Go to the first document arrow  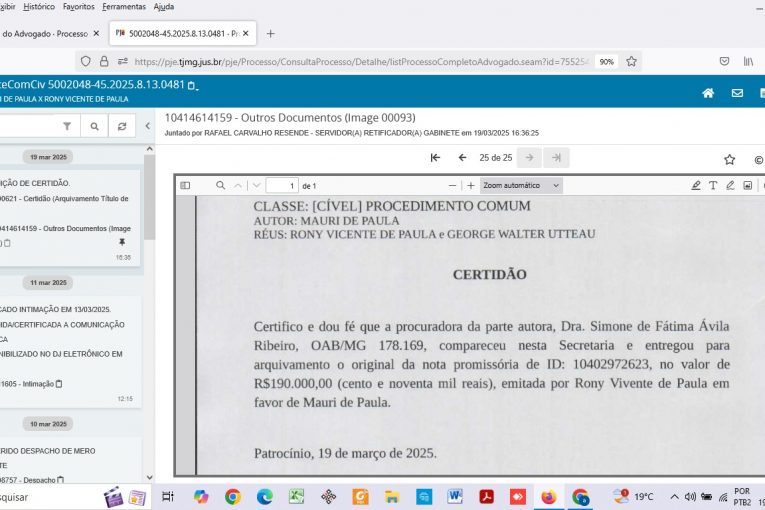(x=435, y=157)
